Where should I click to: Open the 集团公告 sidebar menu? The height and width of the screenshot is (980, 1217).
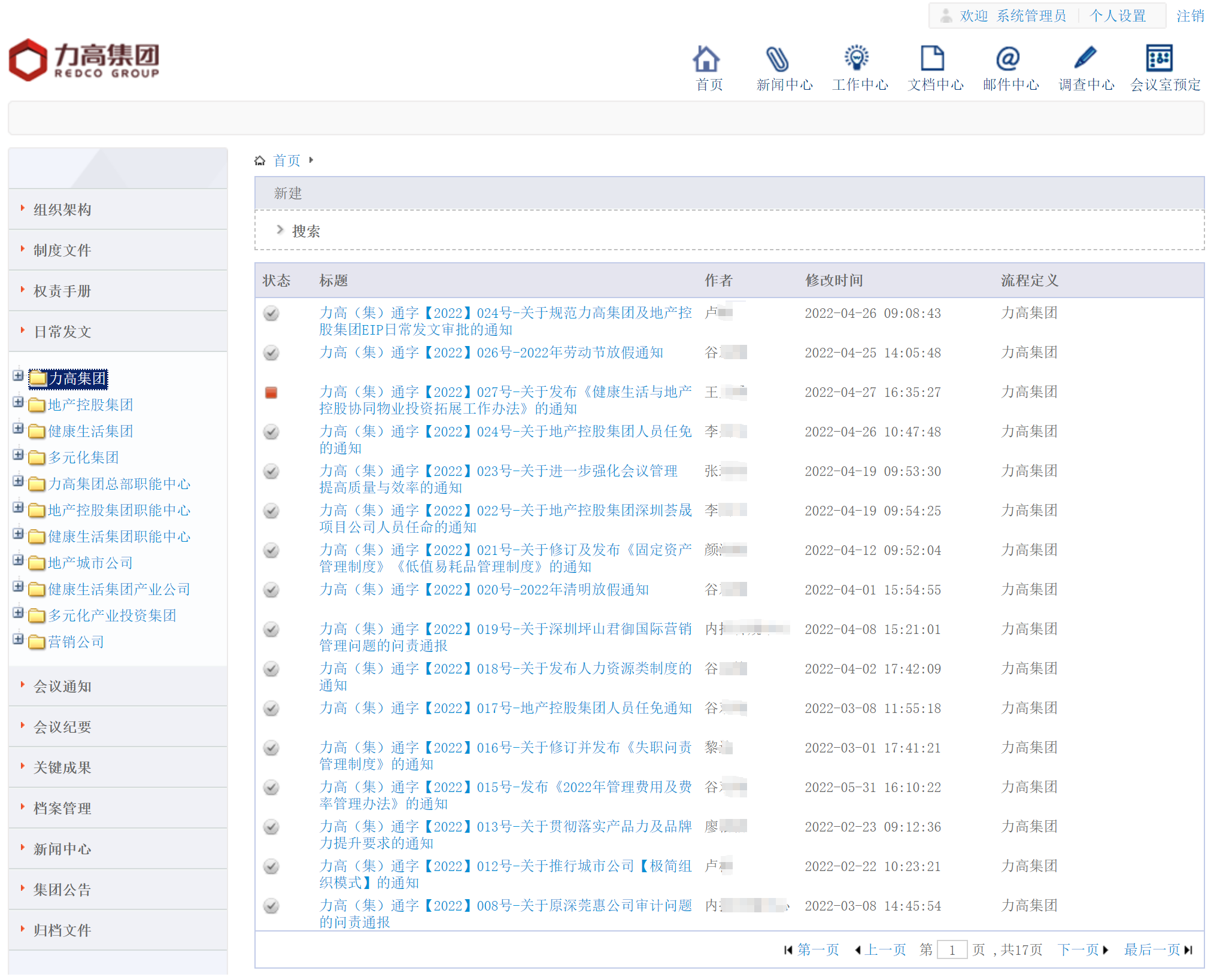tap(118, 890)
